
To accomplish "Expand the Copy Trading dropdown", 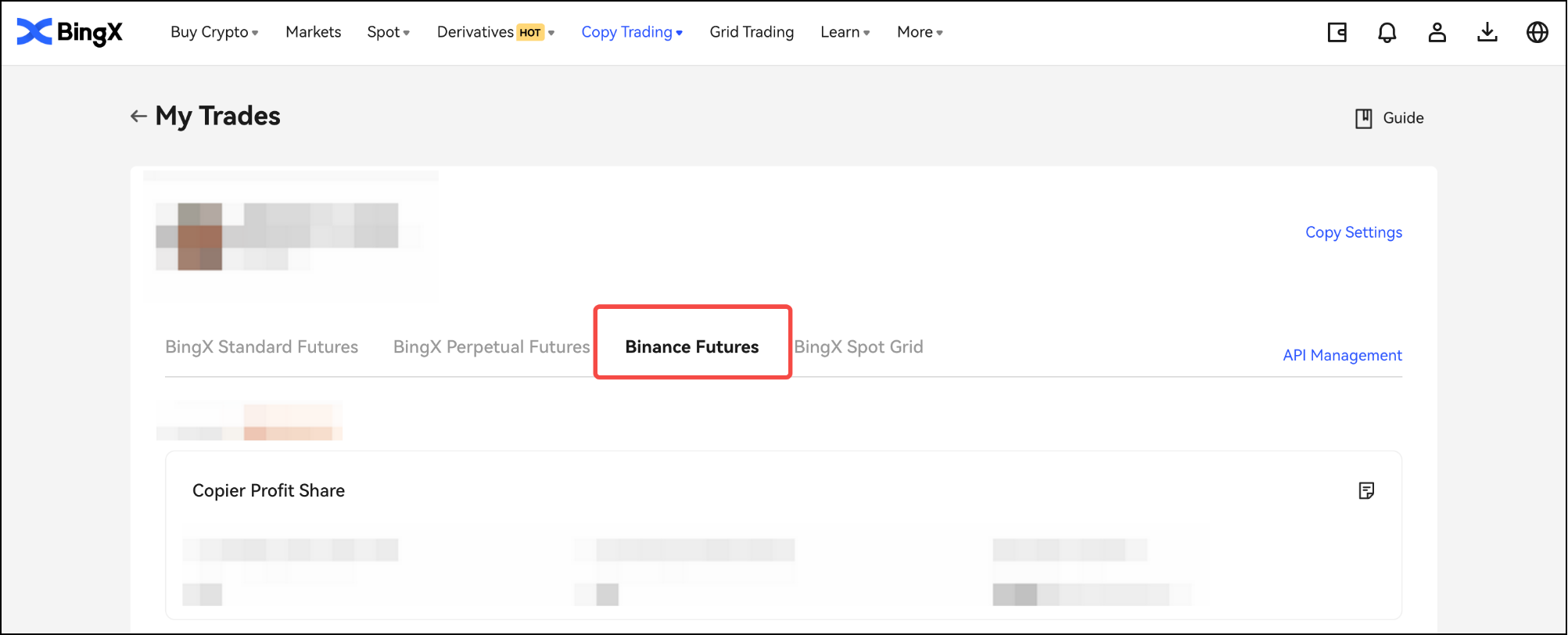I will [x=632, y=32].
